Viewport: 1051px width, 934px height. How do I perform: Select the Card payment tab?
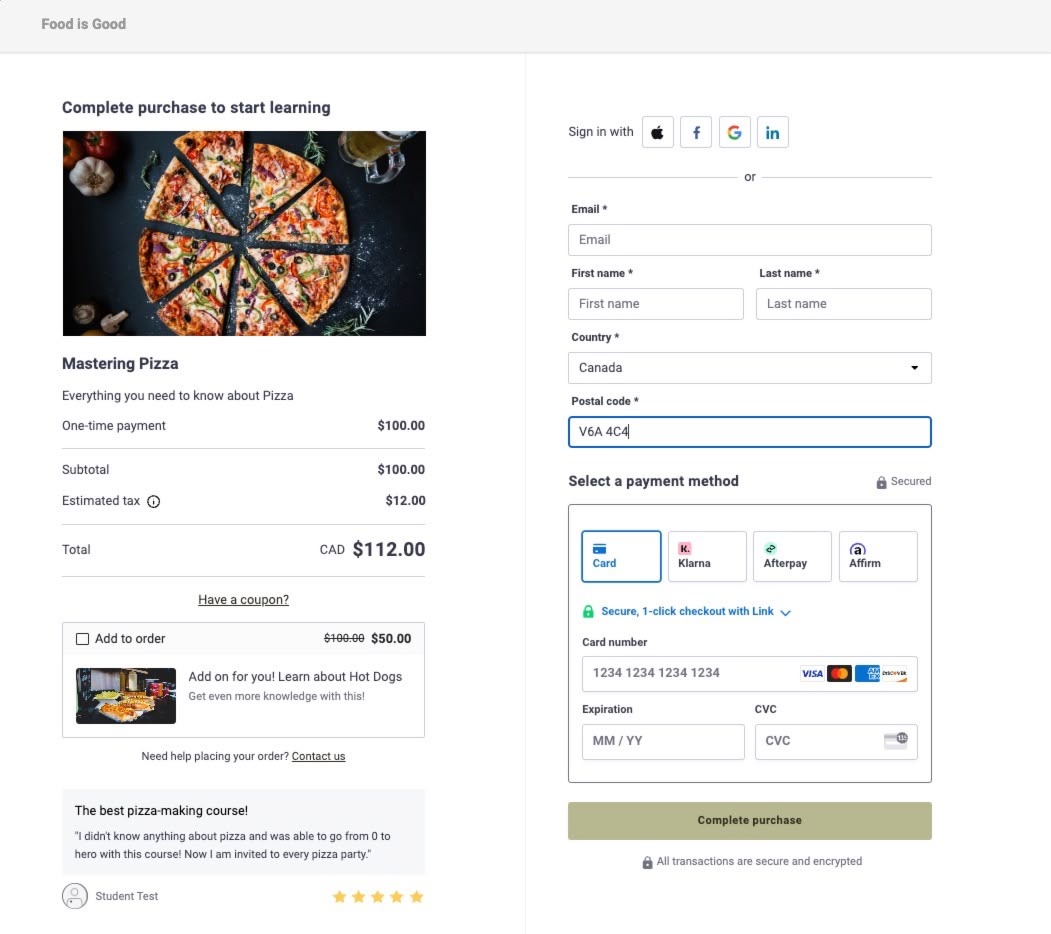point(620,555)
